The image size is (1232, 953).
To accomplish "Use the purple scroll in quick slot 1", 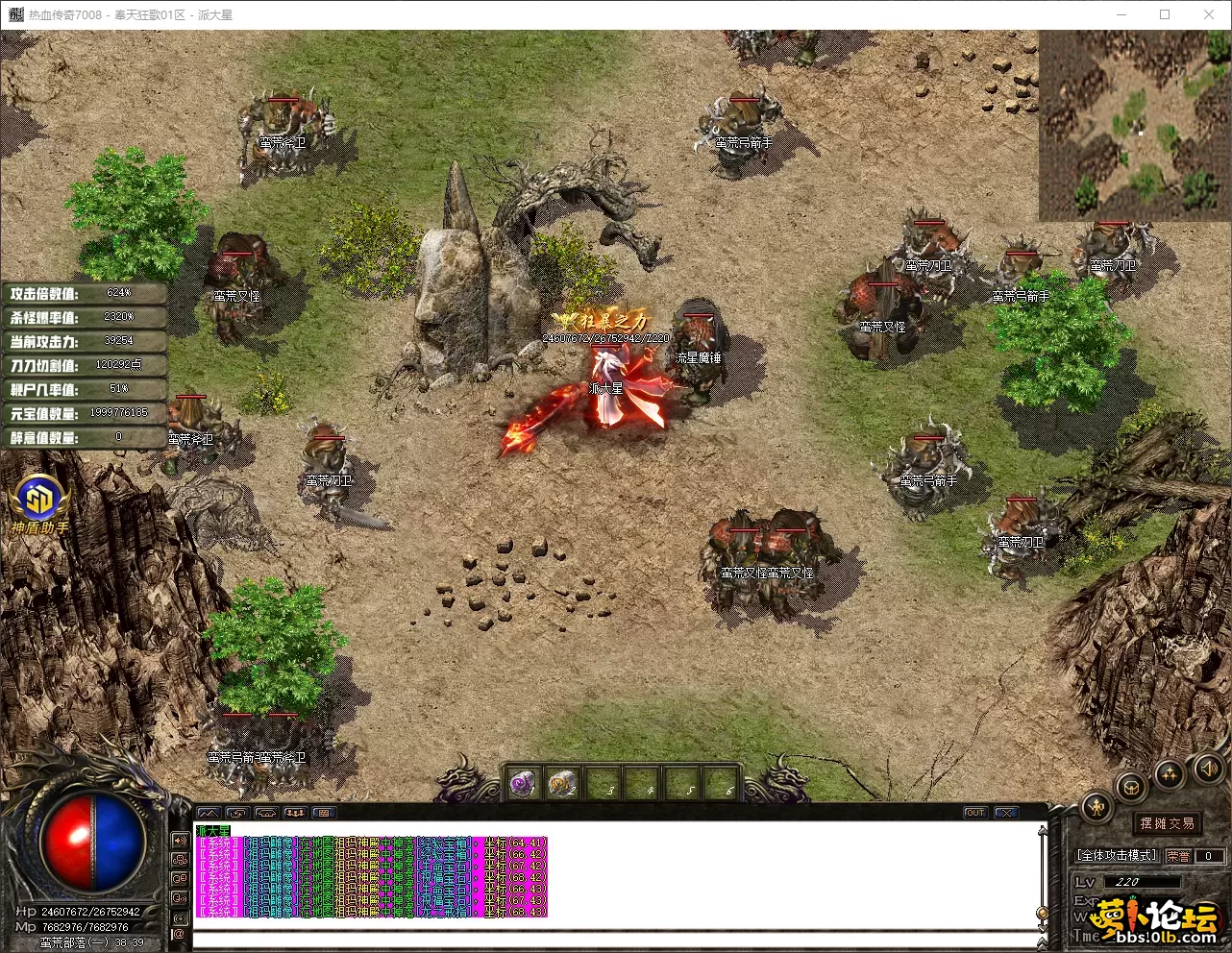I will 523,784.
